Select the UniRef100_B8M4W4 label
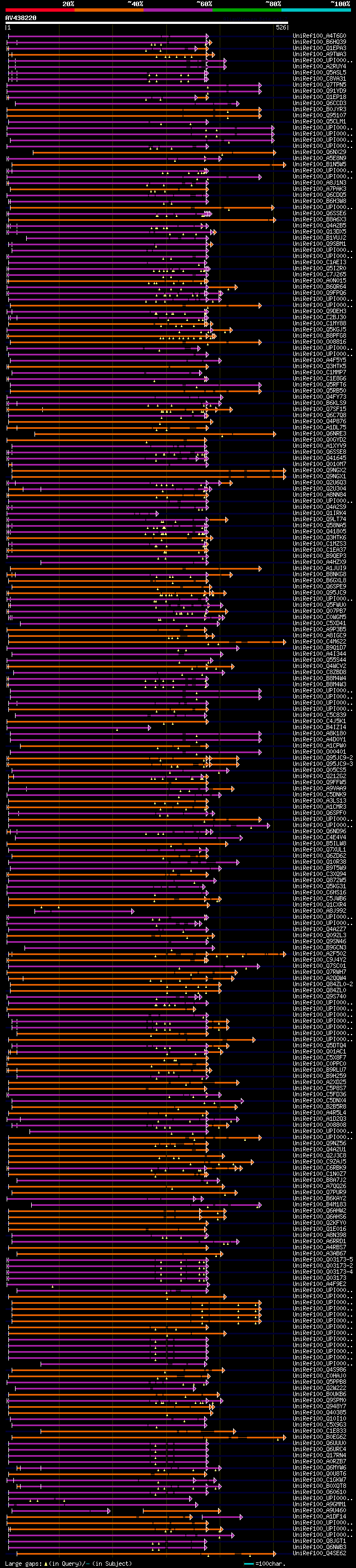 pos(319,678)
